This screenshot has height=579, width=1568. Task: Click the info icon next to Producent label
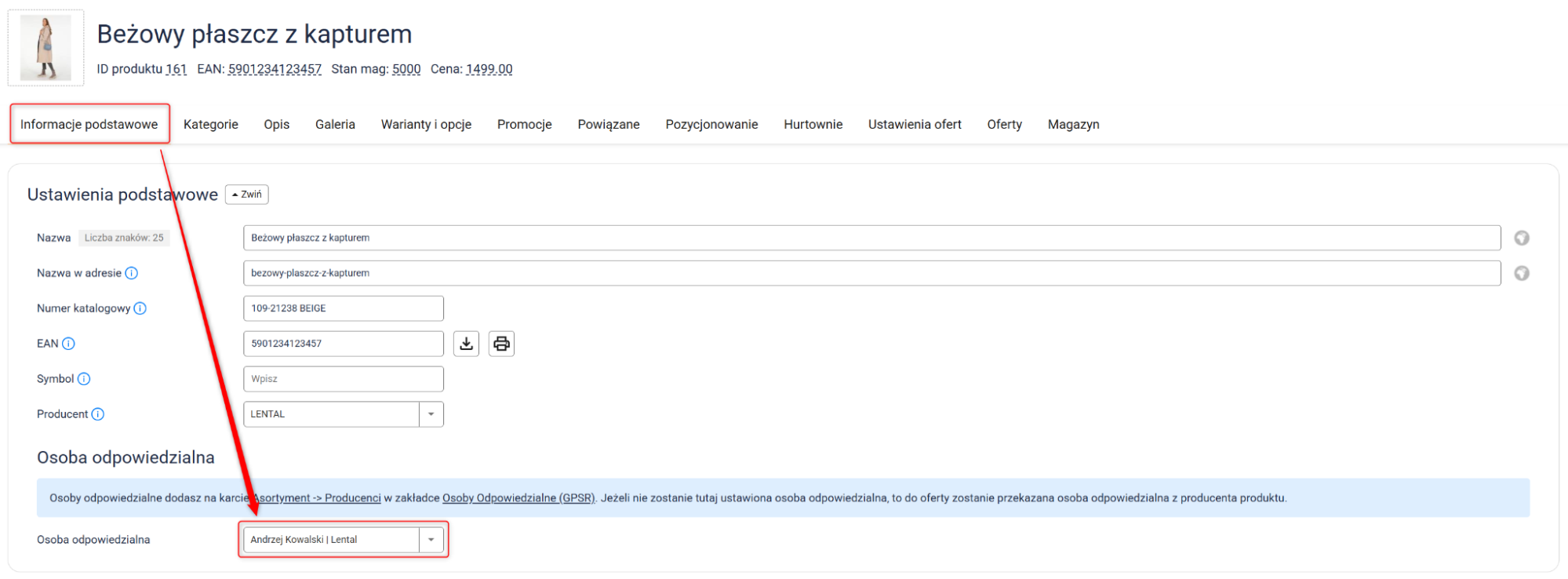click(x=97, y=414)
